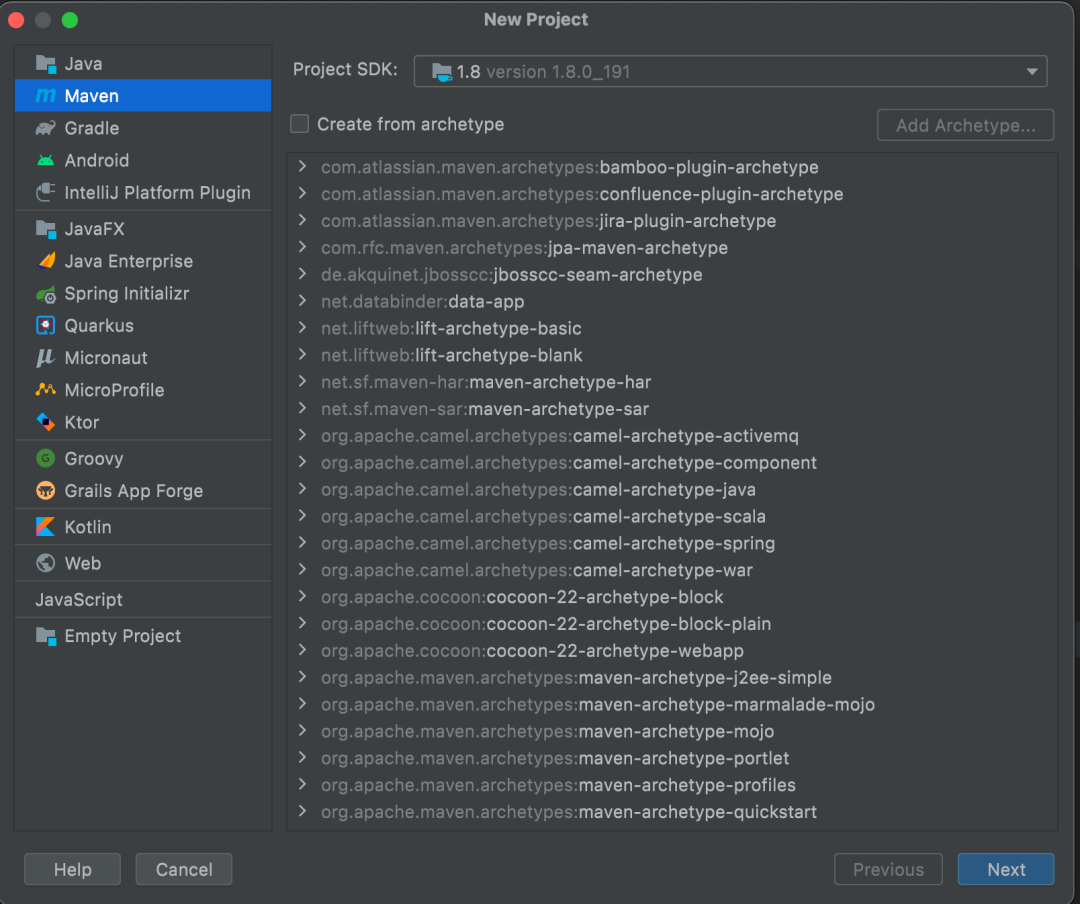Click the Previous button

[889, 870]
